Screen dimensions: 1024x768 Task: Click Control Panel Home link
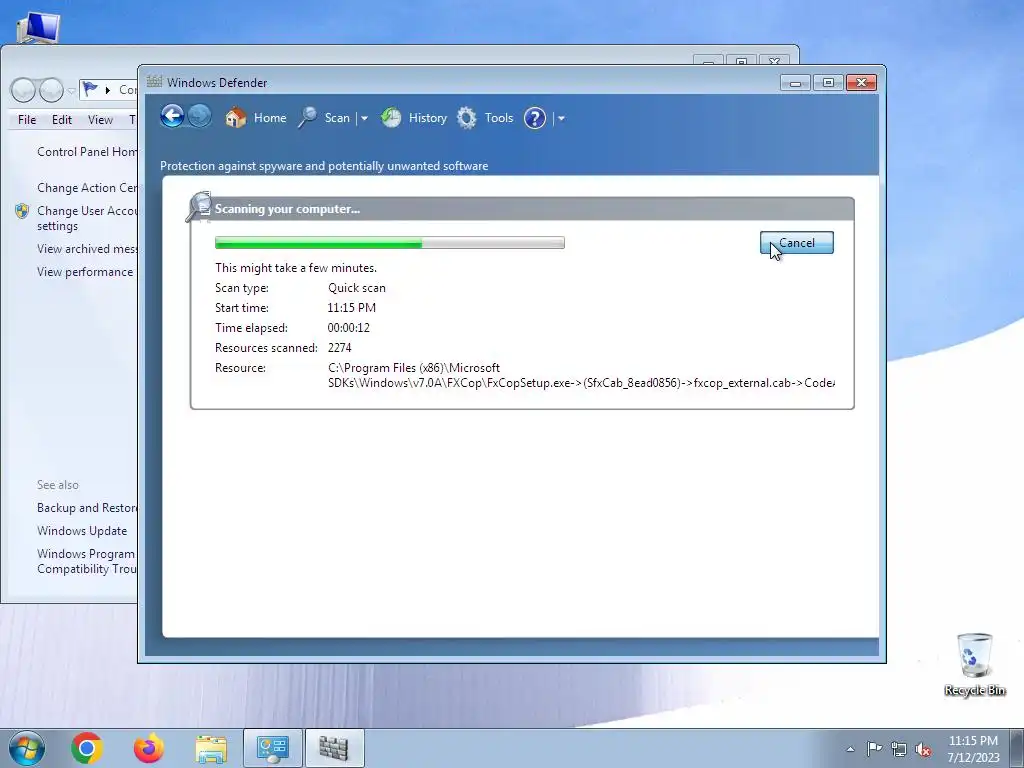pos(87,152)
